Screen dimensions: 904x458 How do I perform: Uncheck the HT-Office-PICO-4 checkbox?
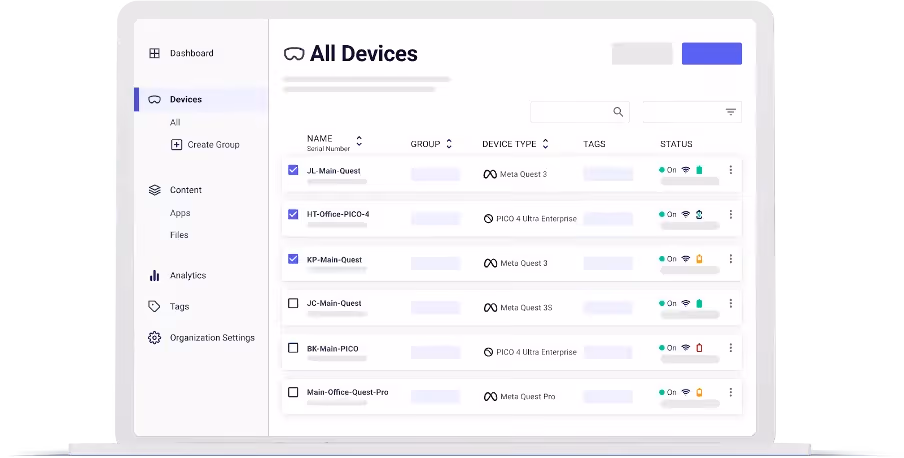tap(293, 214)
